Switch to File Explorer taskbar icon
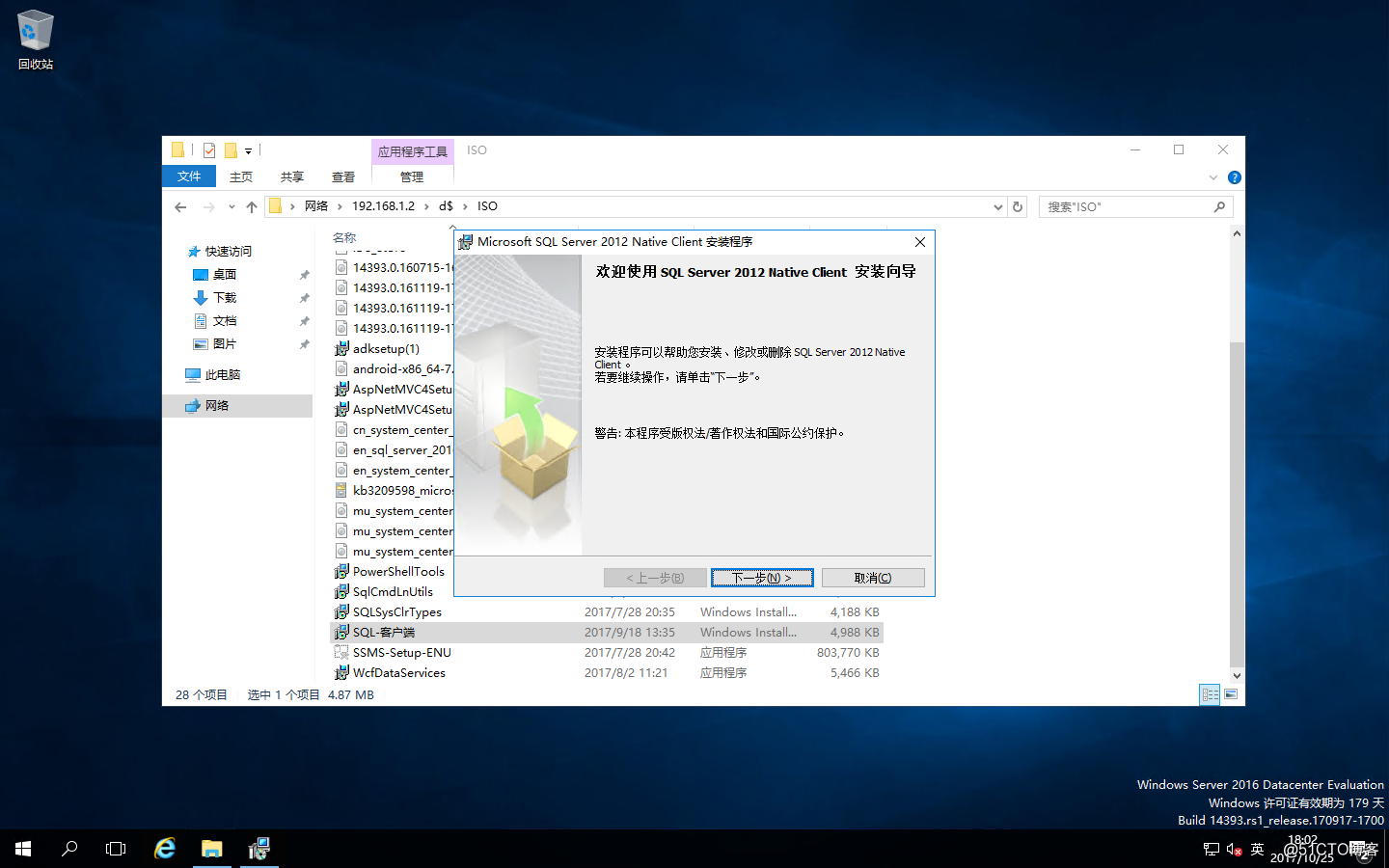1389x868 pixels. tap(212, 849)
